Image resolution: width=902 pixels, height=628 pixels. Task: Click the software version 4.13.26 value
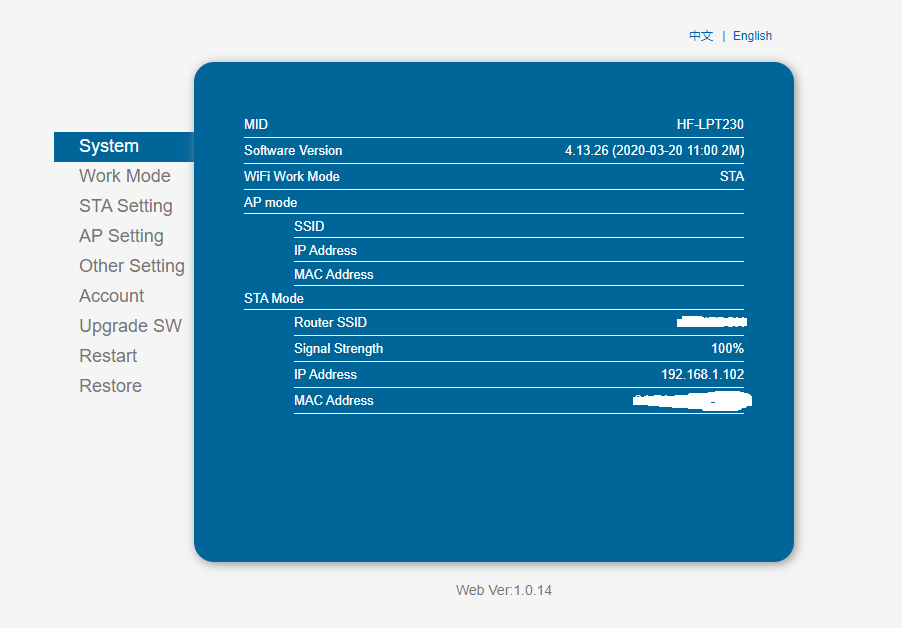(654, 151)
